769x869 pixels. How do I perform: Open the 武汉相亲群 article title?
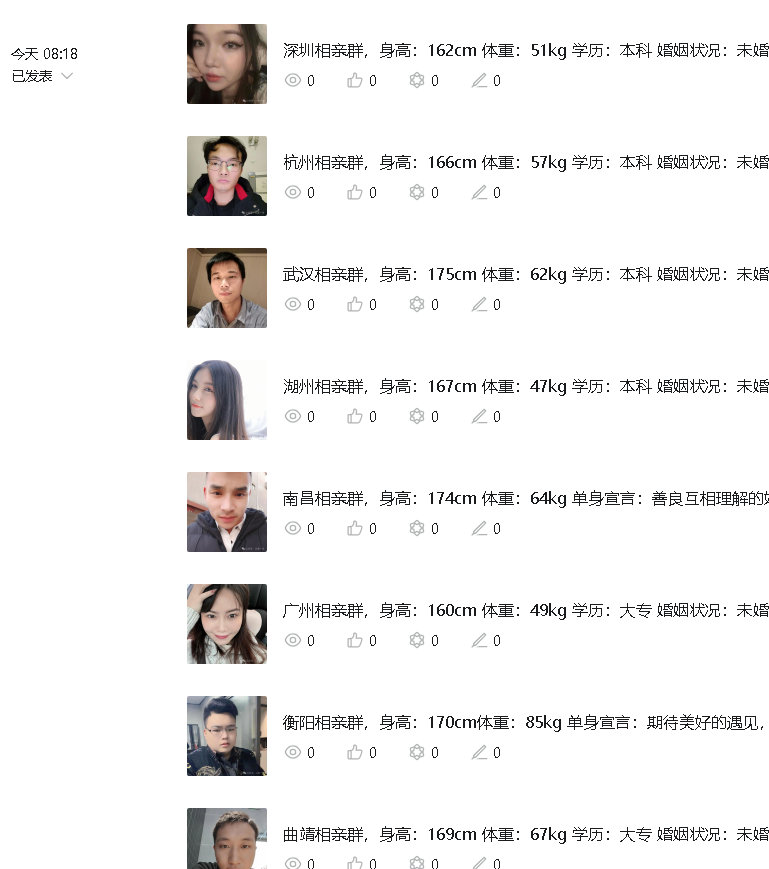[526, 274]
